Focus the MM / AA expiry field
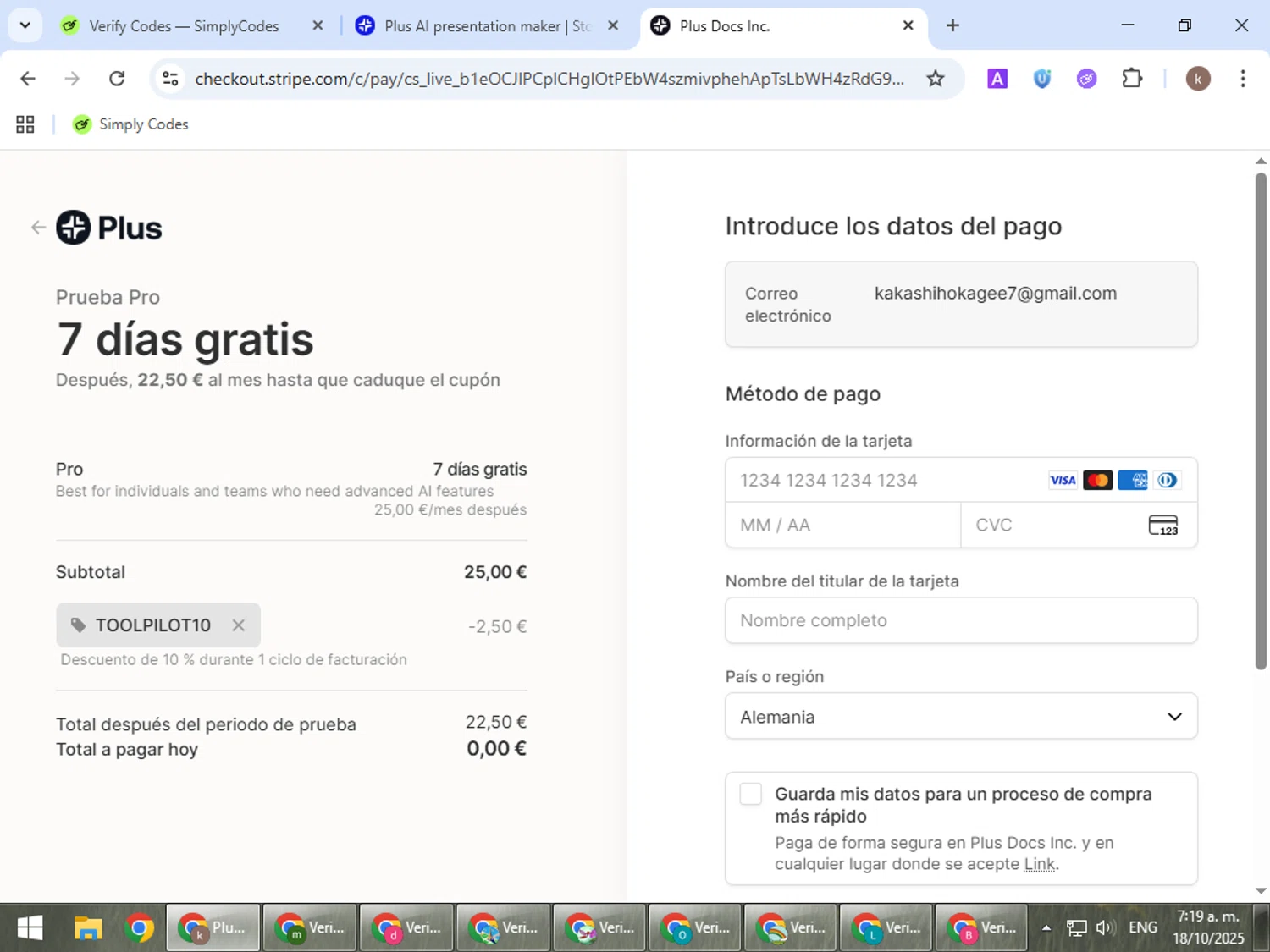The height and width of the screenshot is (952, 1270). pos(843,525)
